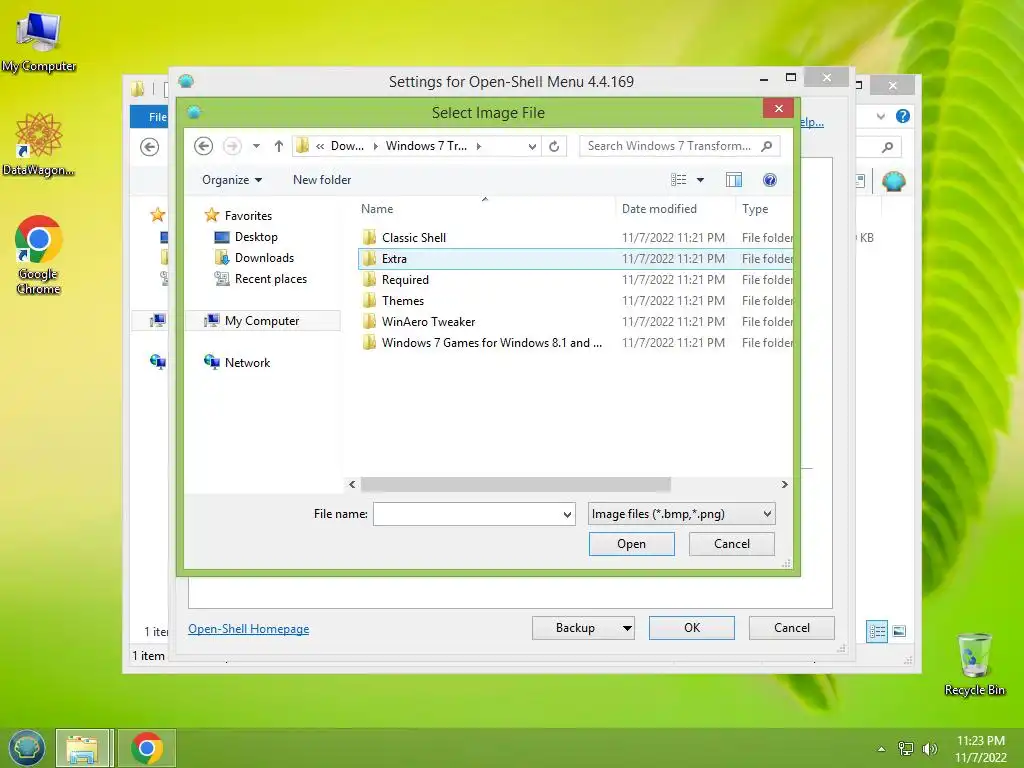Click the Back arrow in Select Image File dialog
Image resolution: width=1024 pixels, height=768 pixels.
(203, 146)
